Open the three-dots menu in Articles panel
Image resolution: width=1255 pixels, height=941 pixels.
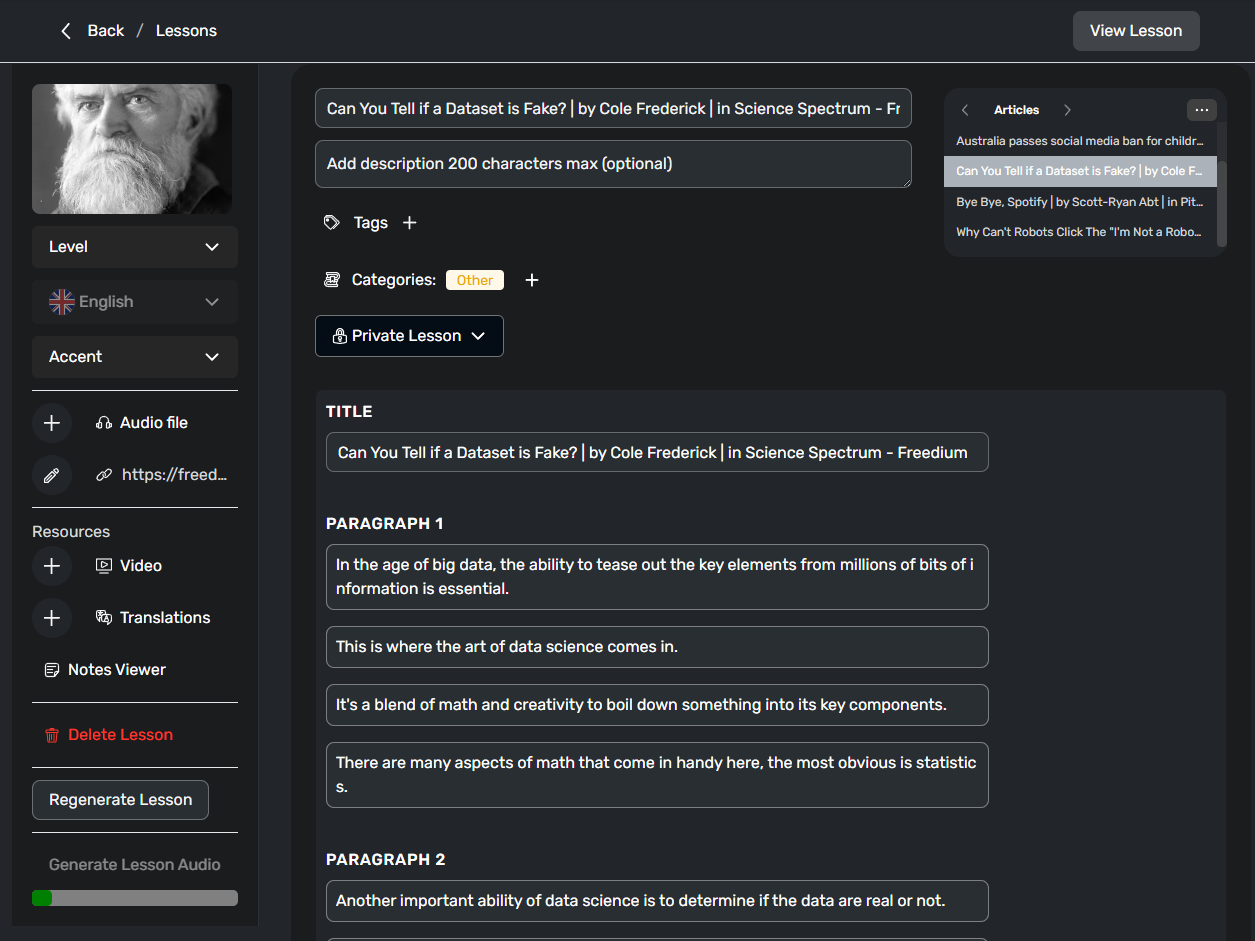pyautogui.click(x=1201, y=110)
